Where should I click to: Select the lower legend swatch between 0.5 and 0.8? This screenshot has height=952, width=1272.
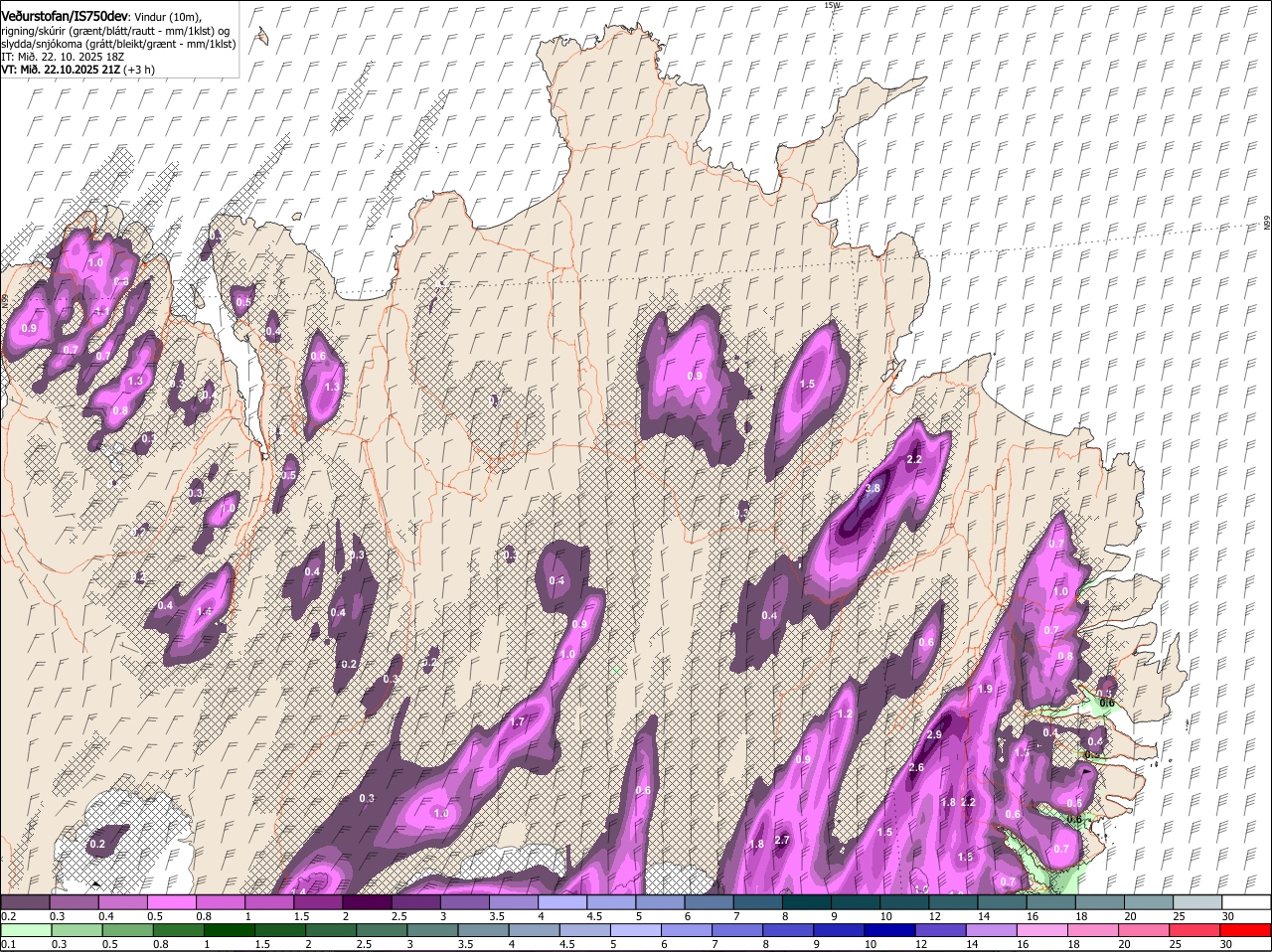pos(127,929)
